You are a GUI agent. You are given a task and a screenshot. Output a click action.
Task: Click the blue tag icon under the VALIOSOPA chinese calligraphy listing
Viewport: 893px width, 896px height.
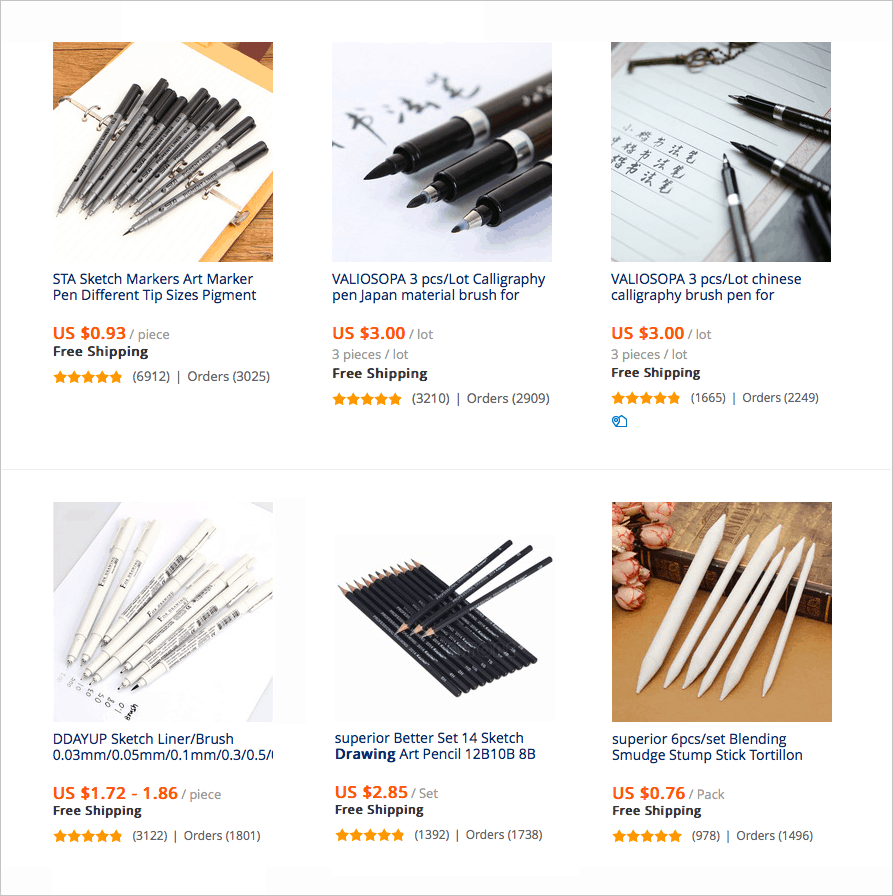619,422
